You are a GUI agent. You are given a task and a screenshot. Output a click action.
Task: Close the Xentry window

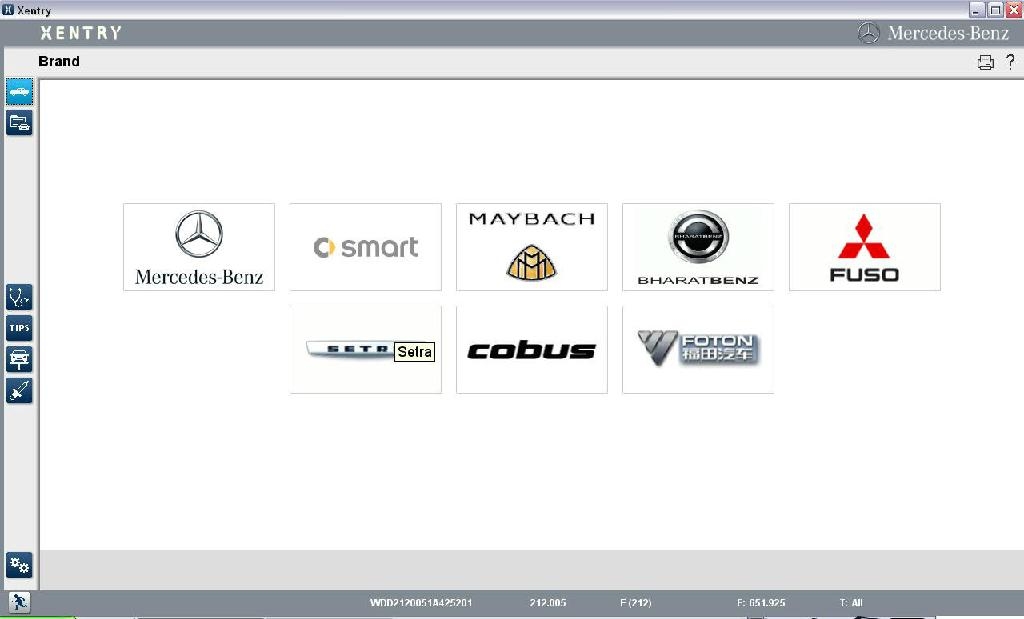coord(1013,10)
